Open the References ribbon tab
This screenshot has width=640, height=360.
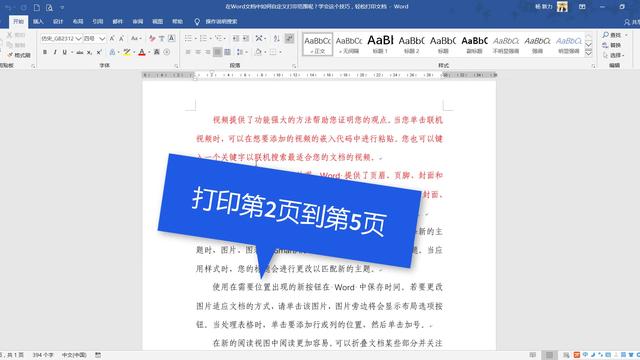tap(98, 21)
